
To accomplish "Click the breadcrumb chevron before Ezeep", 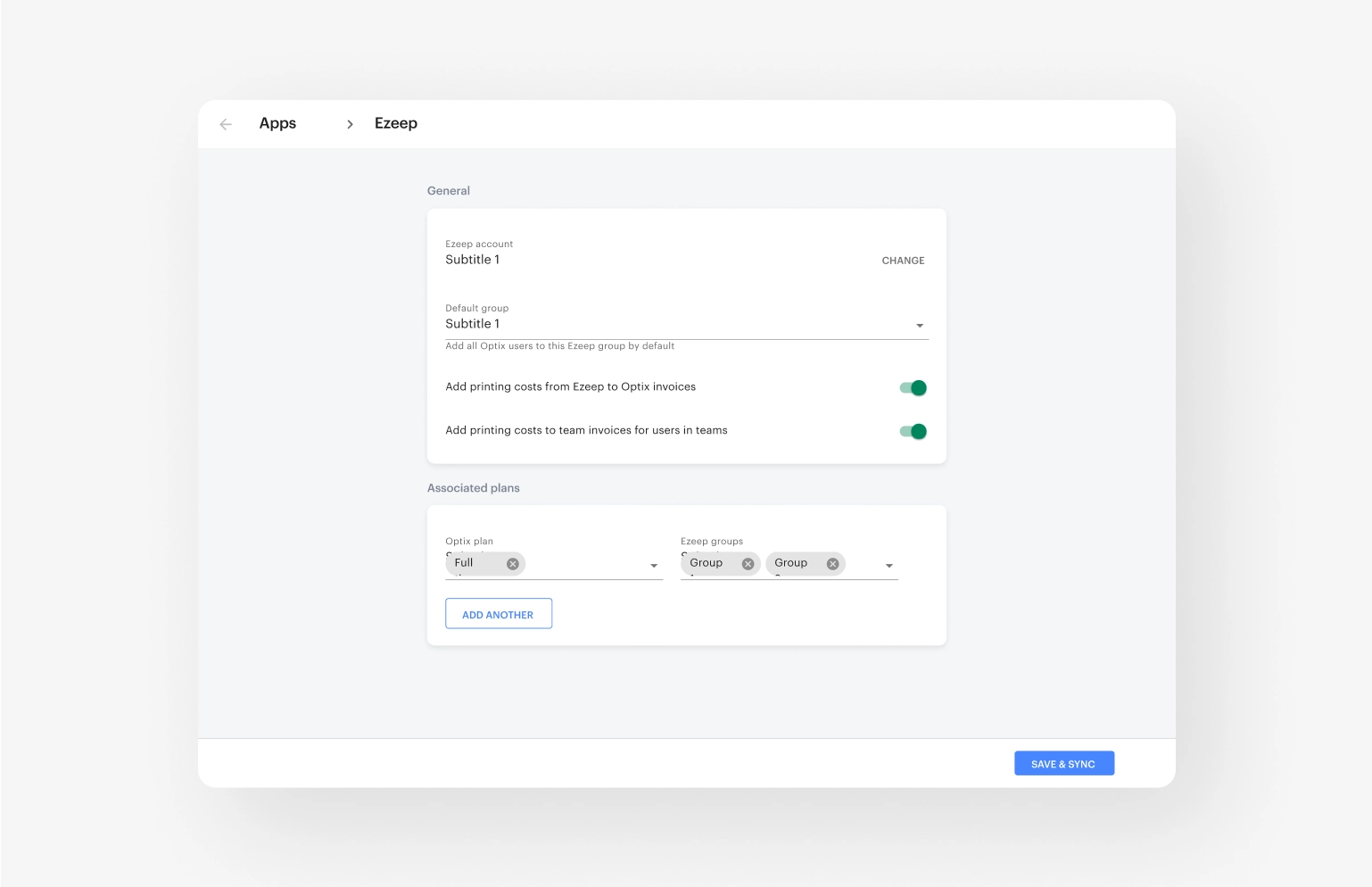I will coord(350,124).
